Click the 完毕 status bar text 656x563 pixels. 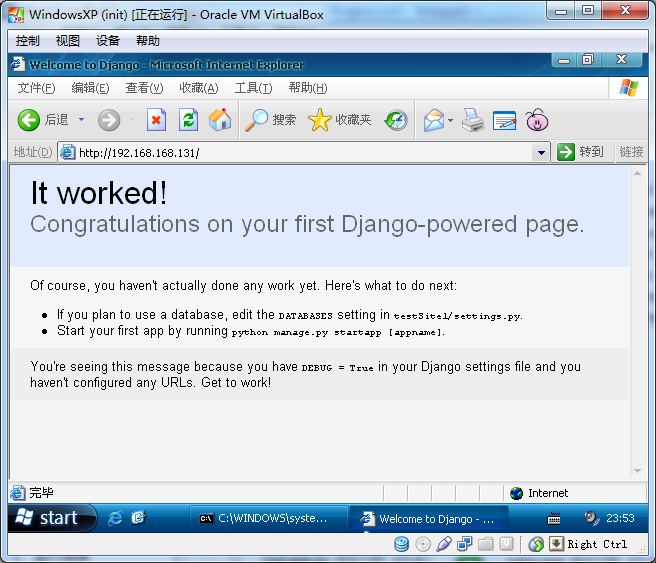(x=41, y=493)
